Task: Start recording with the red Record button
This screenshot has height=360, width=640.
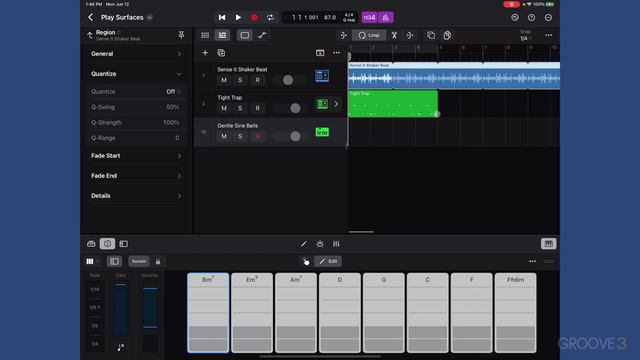Action: pos(254,18)
